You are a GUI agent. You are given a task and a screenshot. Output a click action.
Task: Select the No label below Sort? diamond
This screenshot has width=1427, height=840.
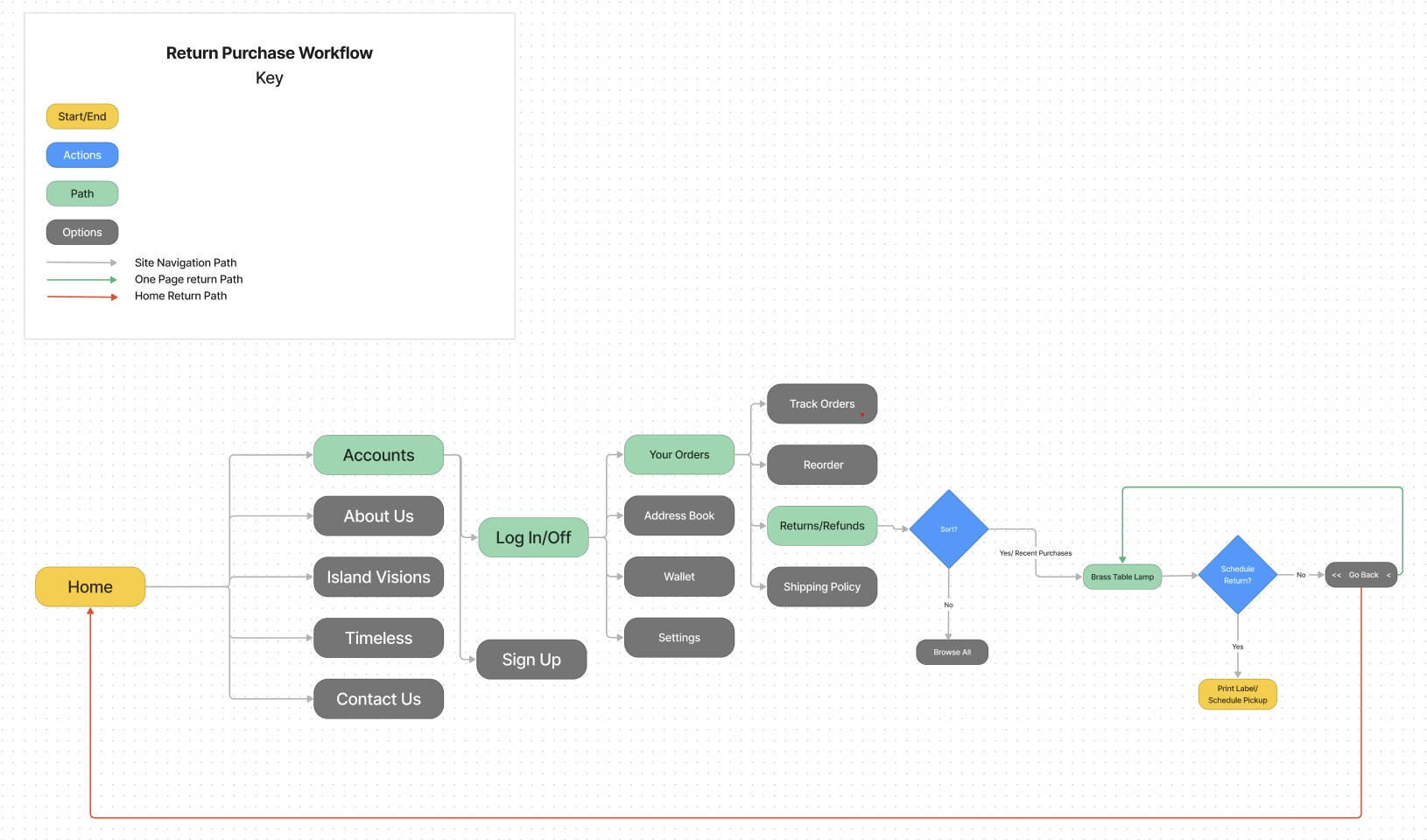pos(948,605)
